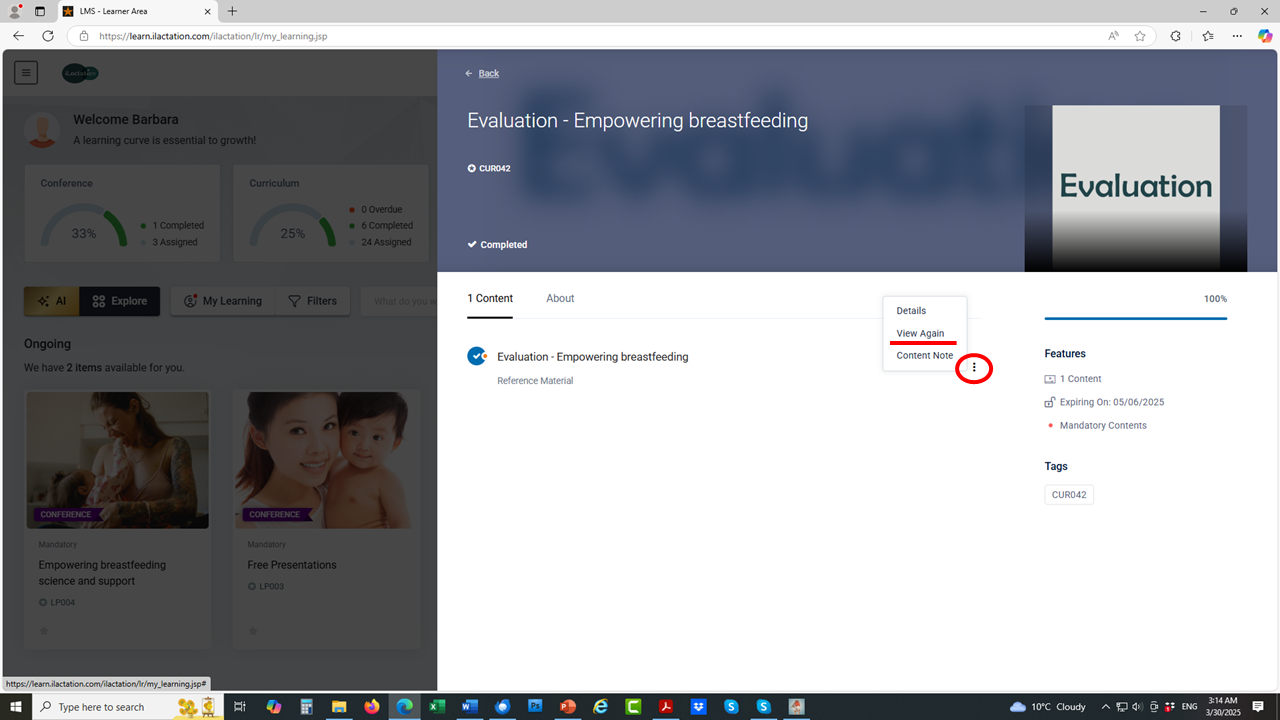Click the browser back arrow
This screenshot has width=1280, height=720.
click(x=18, y=36)
